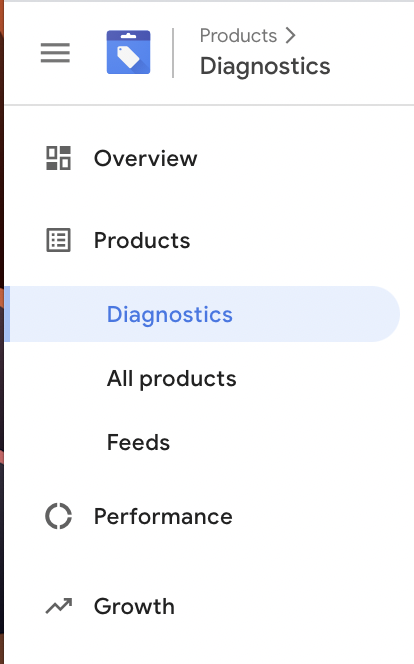The width and height of the screenshot is (414, 664).
Task: Click the Growth trending arrow icon
Action: (59, 606)
